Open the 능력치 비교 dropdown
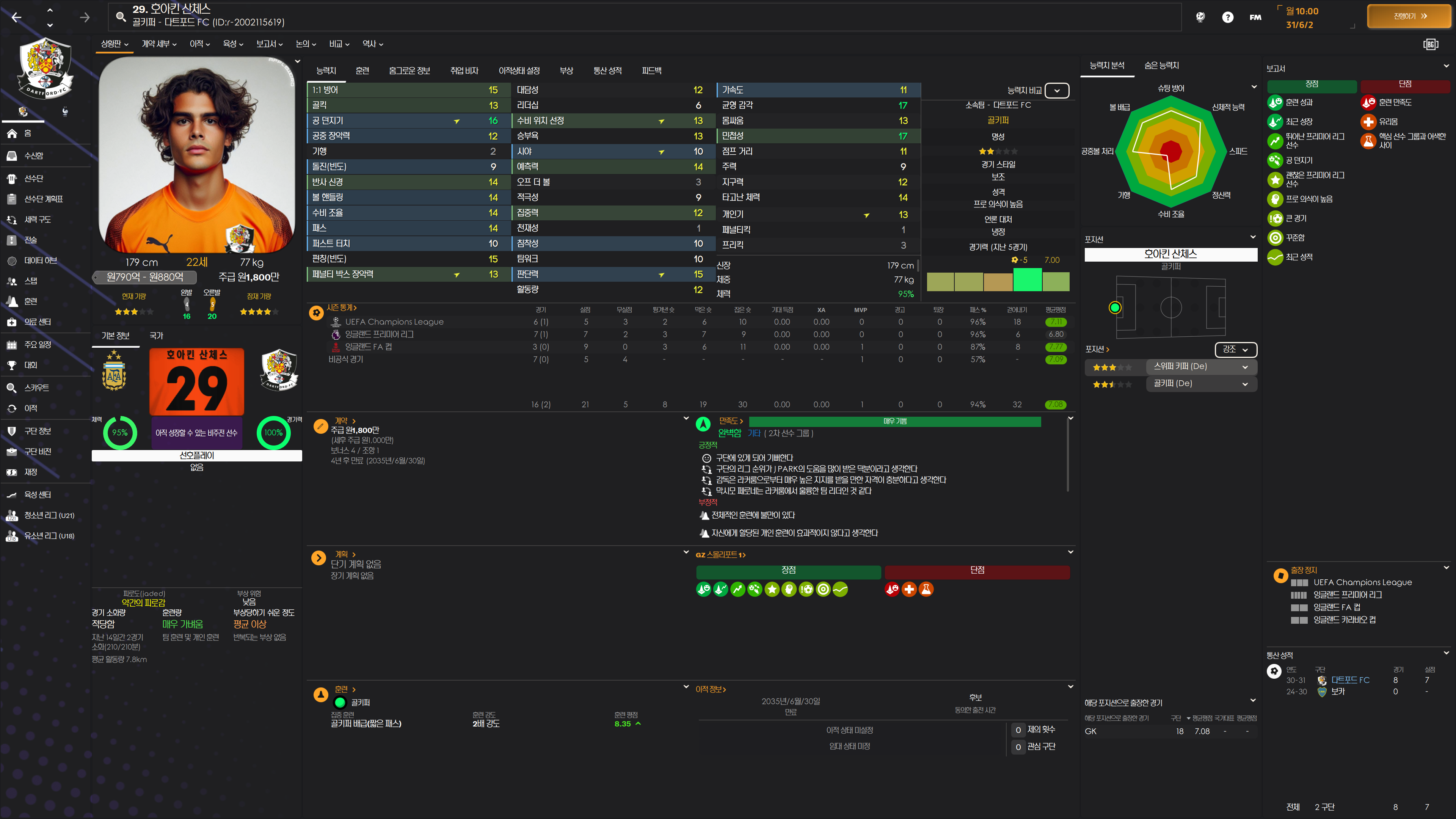This screenshot has width=1456, height=819. (x=1057, y=91)
